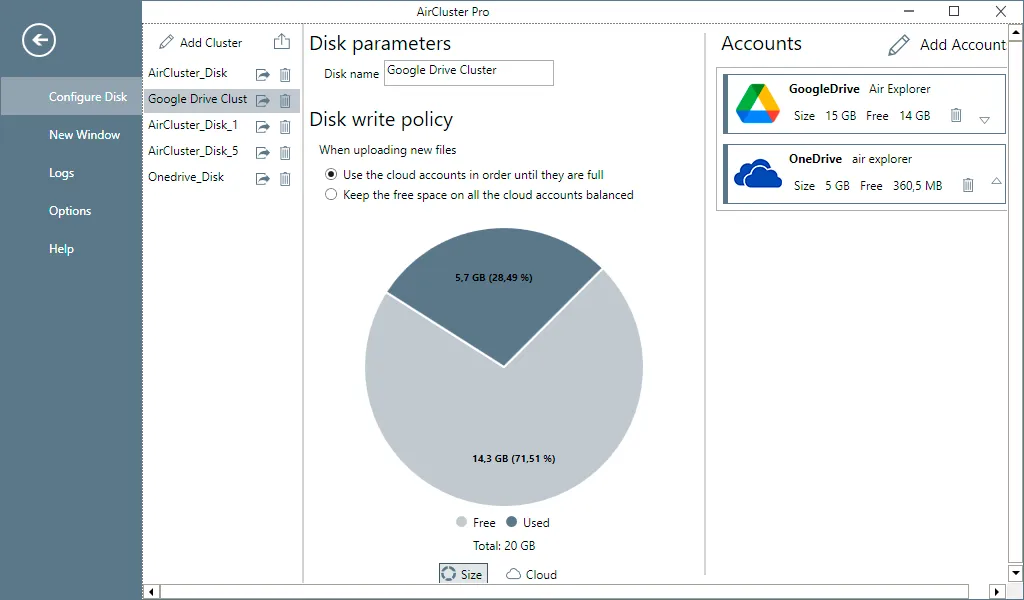Screen dimensions: 1024x600
Task: Move GoogleDrive account down with triangle arrow
Action: (x=984, y=120)
